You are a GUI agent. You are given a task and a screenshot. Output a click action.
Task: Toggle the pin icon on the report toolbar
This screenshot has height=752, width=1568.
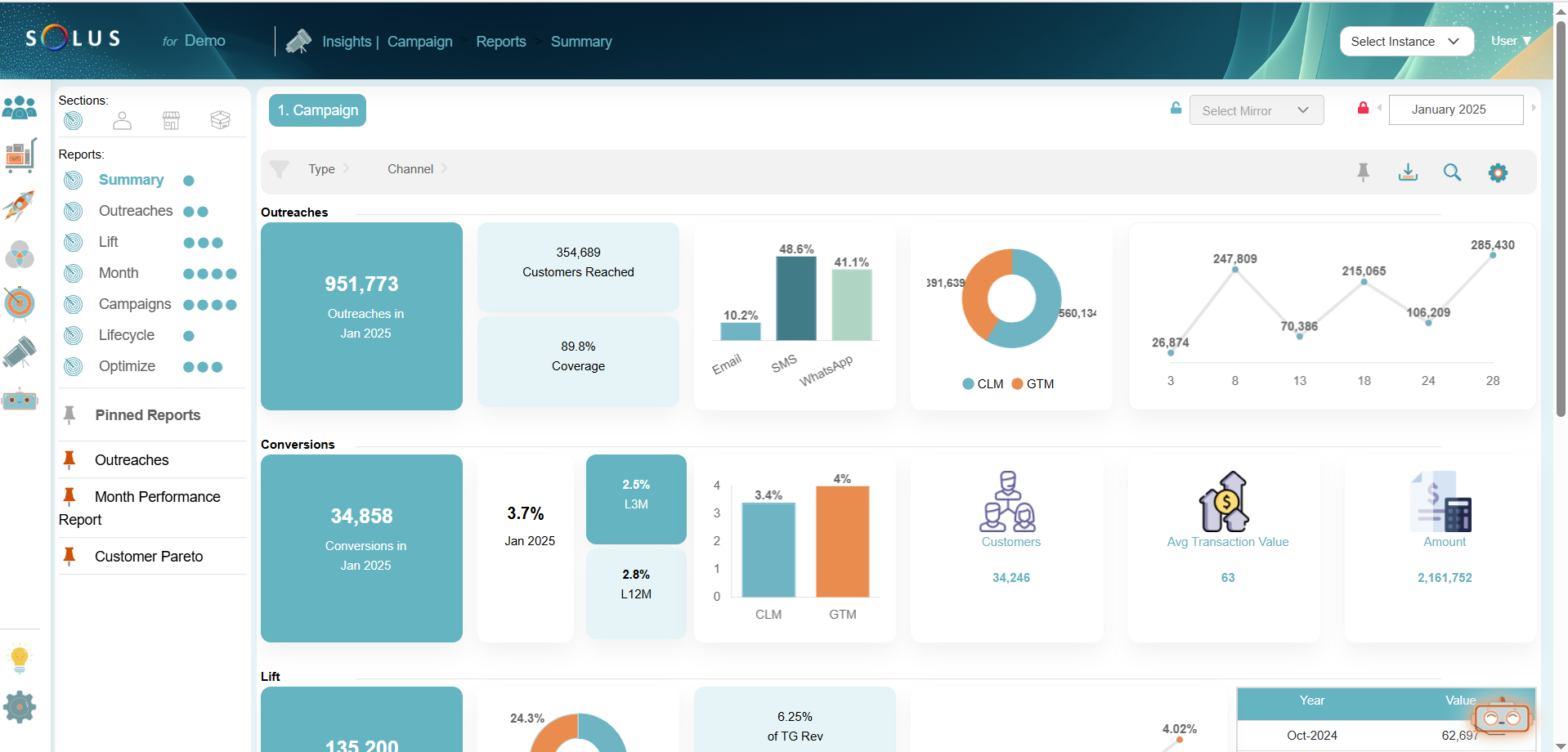(1364, 172)
